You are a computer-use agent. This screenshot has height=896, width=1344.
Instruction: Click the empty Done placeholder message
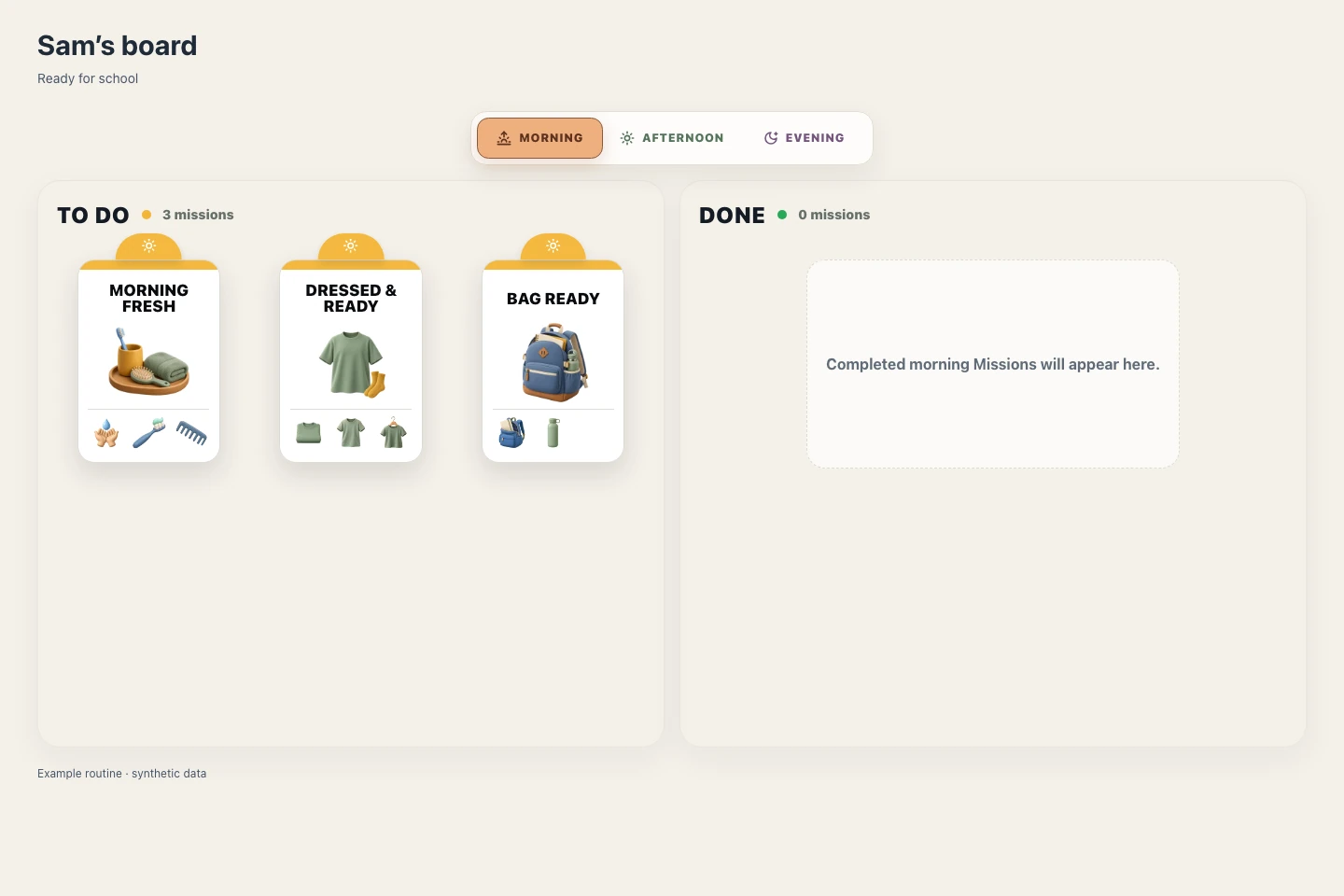pos(993,364)
